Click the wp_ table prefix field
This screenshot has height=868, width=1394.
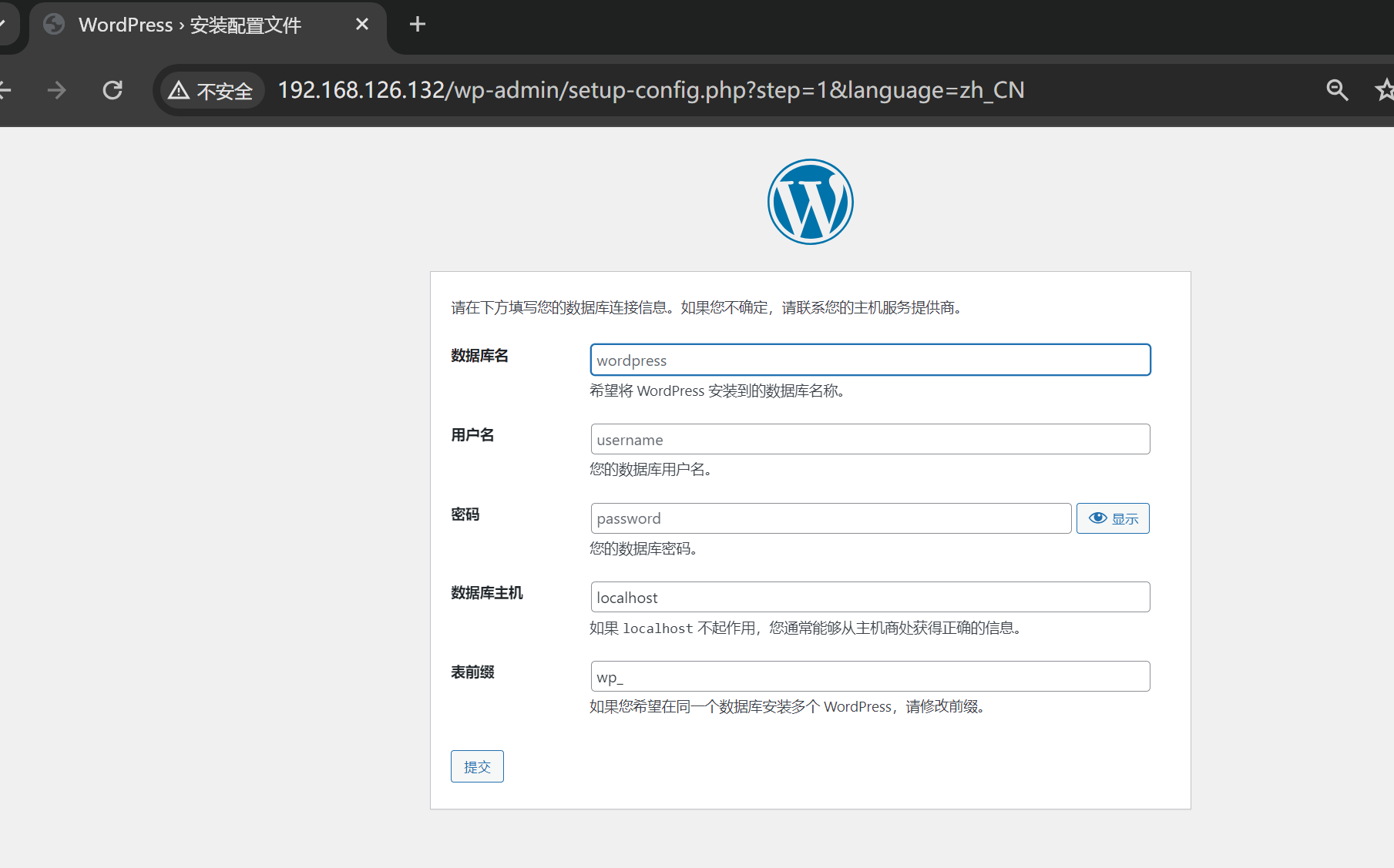click(x=870, y=677)
